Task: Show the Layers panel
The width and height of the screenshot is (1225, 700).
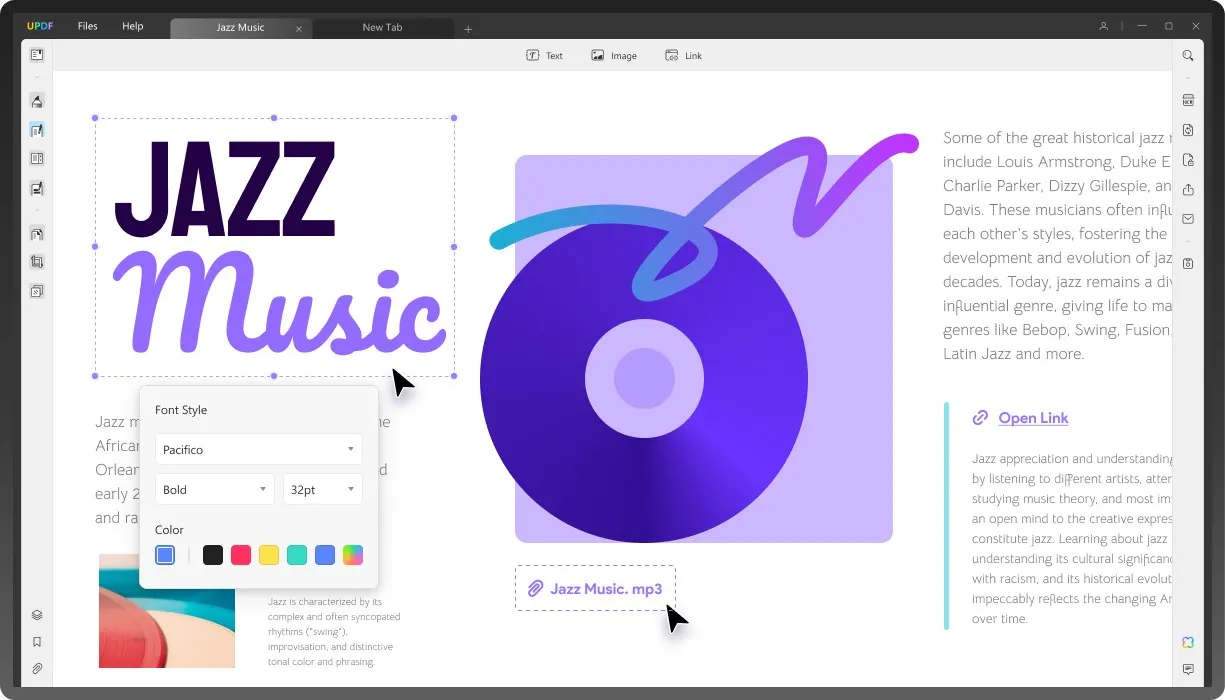Action: tap(37, 615)
